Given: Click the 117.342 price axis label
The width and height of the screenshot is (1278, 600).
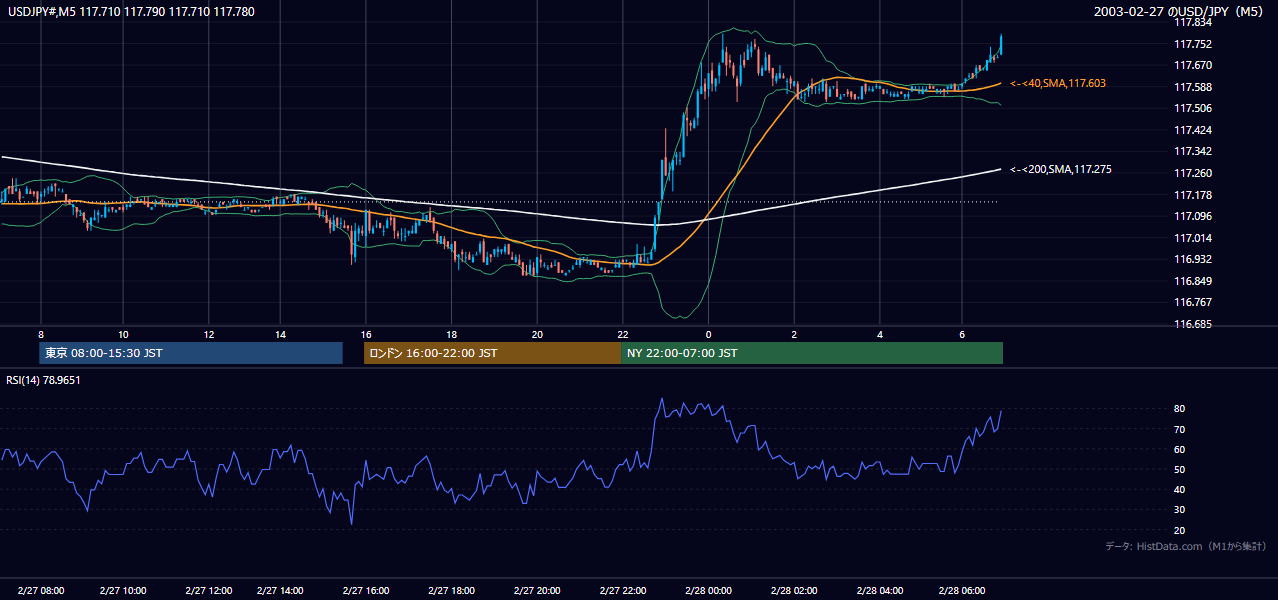Looking at the screenshot, I should tap(1193, 152).
